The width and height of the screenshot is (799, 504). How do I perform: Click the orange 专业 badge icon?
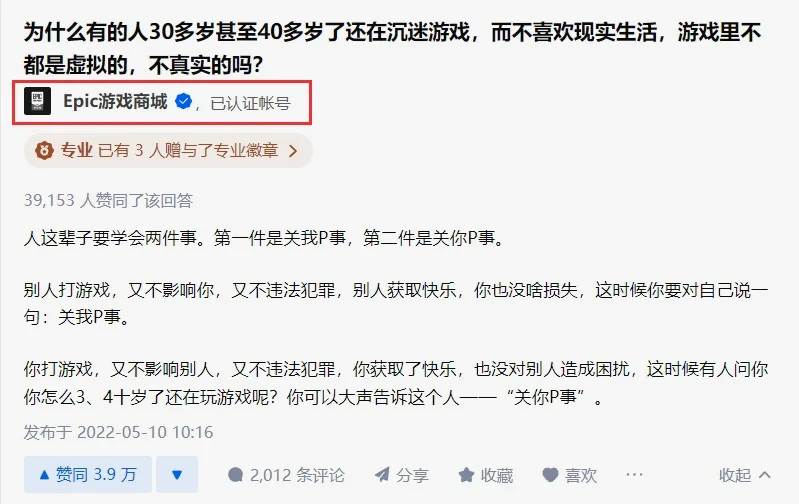tap(44, 150)
